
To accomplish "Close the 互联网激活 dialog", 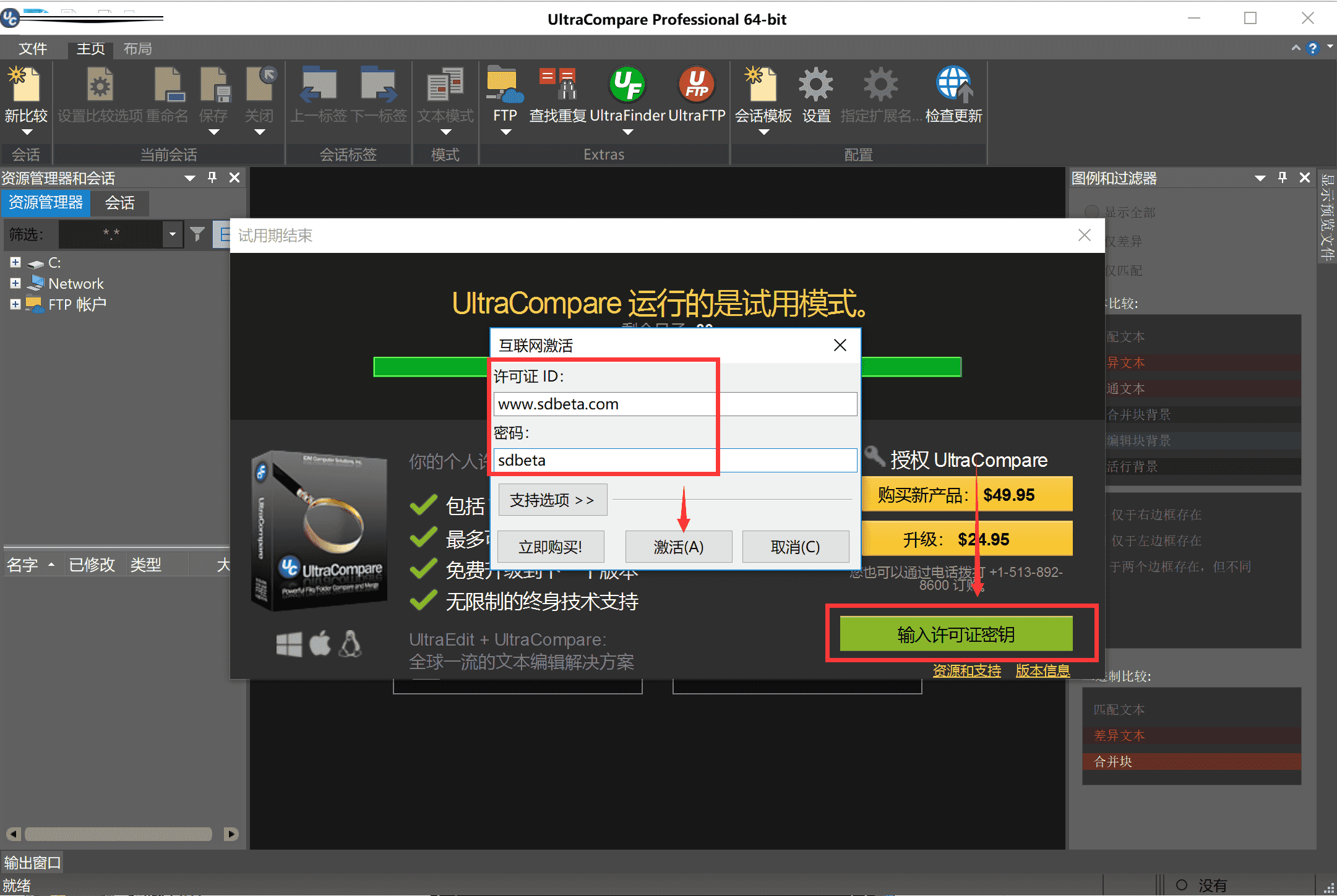I will (x=840, y=345).
